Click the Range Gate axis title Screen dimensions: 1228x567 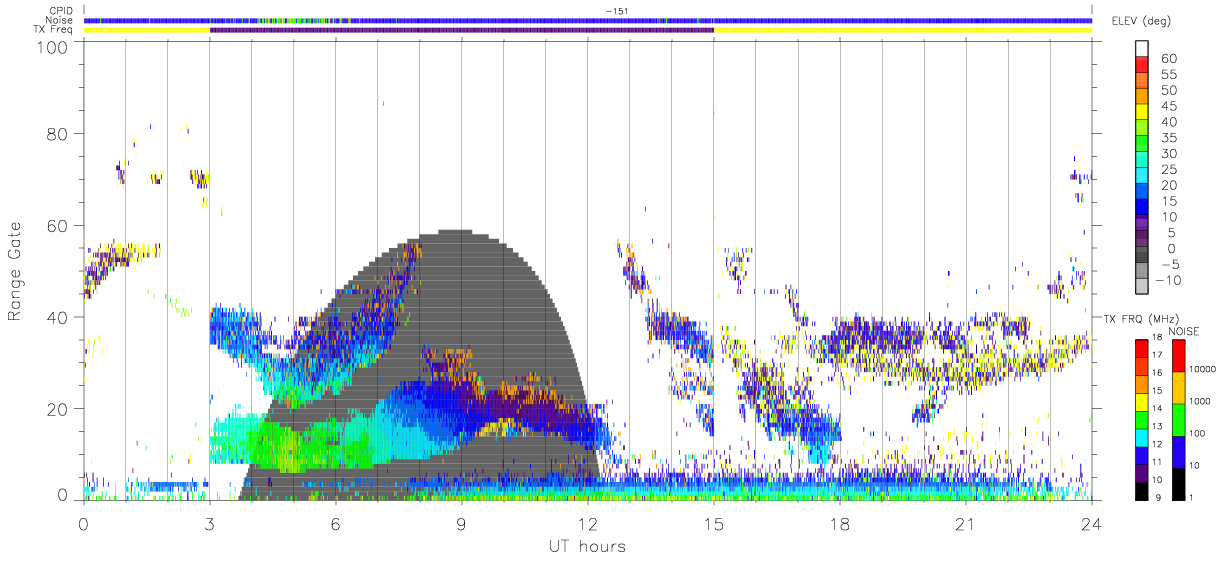tap(16, 272)
